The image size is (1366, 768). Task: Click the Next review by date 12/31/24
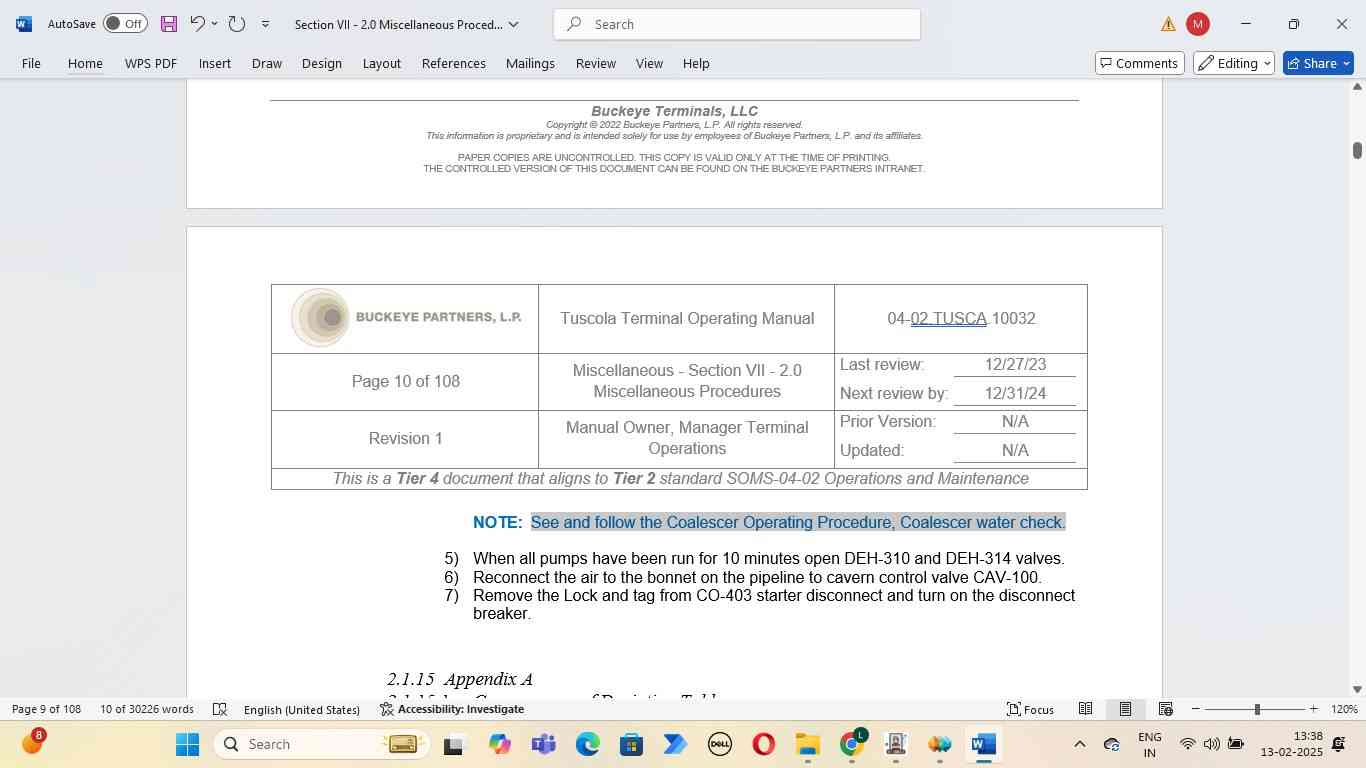[x=1015, y=393]
